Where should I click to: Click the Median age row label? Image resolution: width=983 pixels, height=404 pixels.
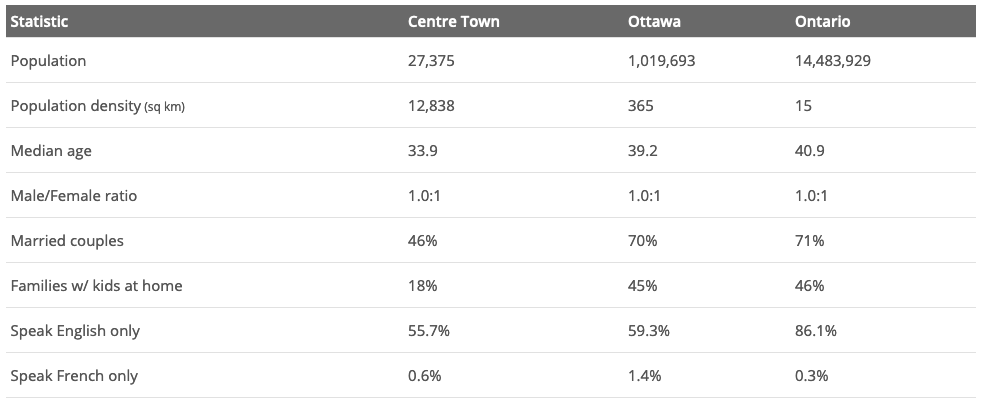(50, 151)
